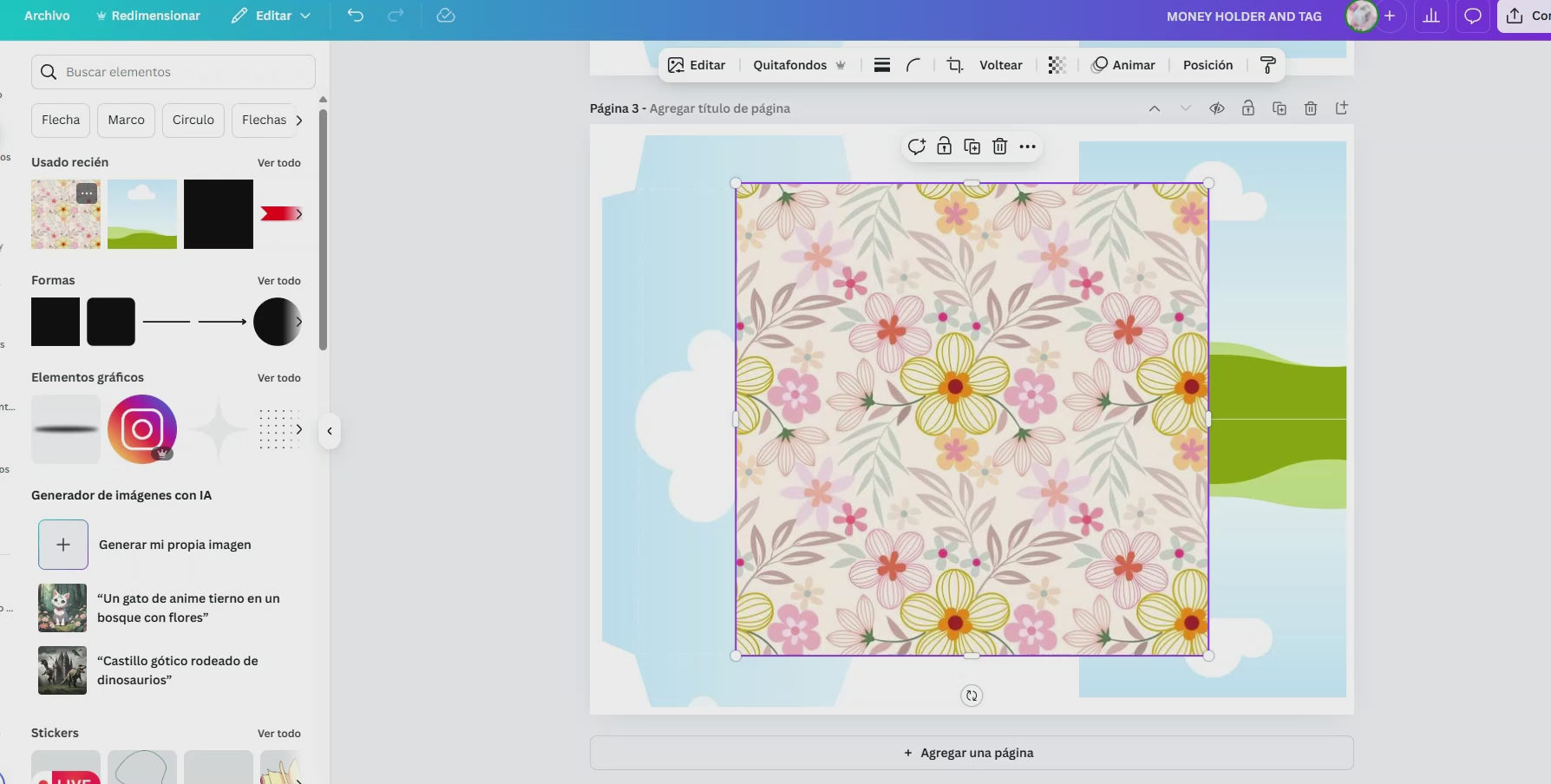The height and width of the screenshot is (784, 1551).
Task: Lock page 3 with padlock icon
Action: click(1248, 108)
